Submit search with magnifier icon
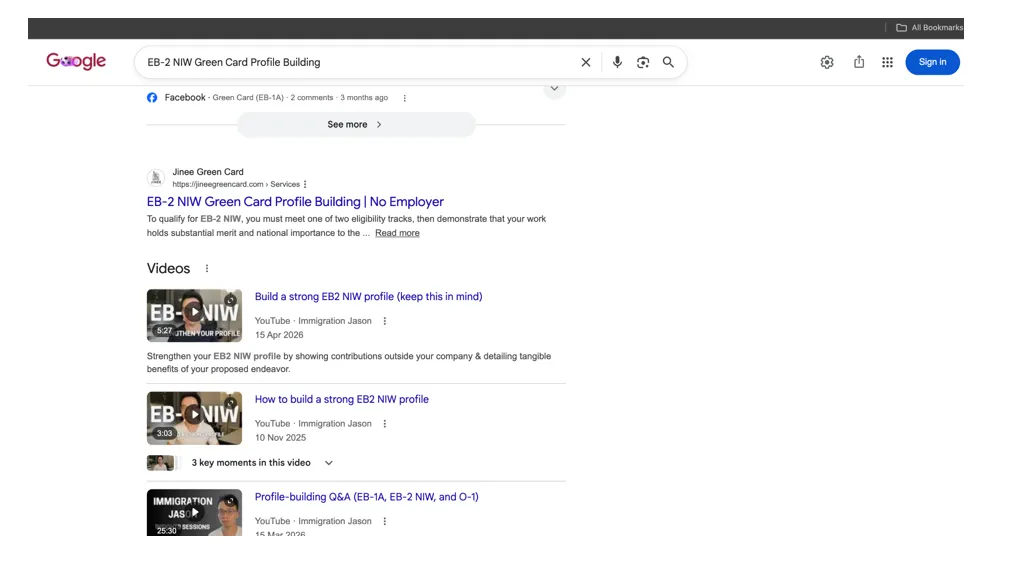Image resolution: width=1011 pixels, height=577 pixels. (x=668, y=62)
